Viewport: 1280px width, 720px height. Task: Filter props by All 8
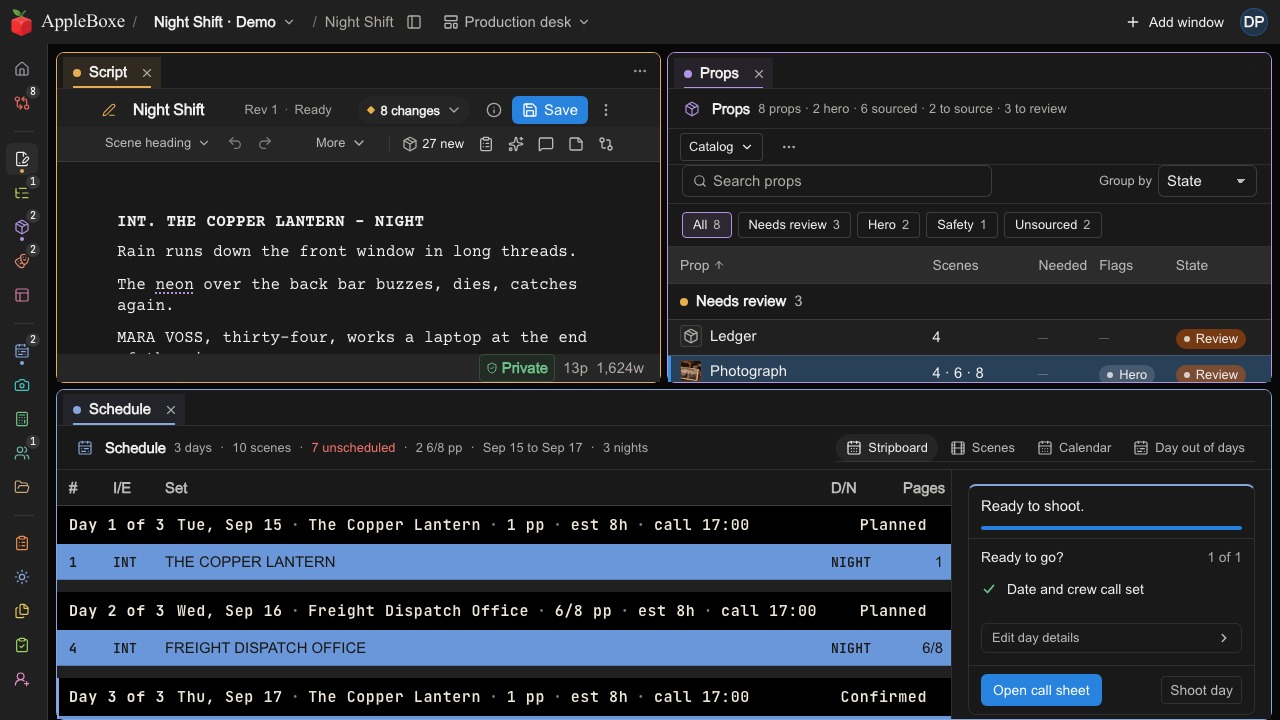tap(707, 224)
